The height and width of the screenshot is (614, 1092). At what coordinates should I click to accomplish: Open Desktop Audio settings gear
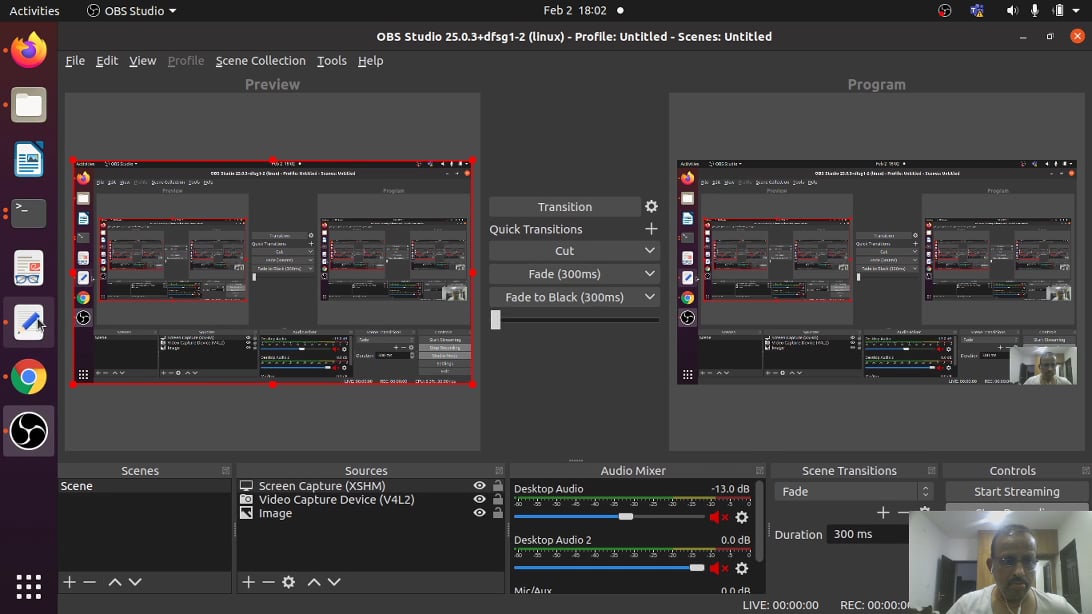pyautogui.click(x=742, y=517)
